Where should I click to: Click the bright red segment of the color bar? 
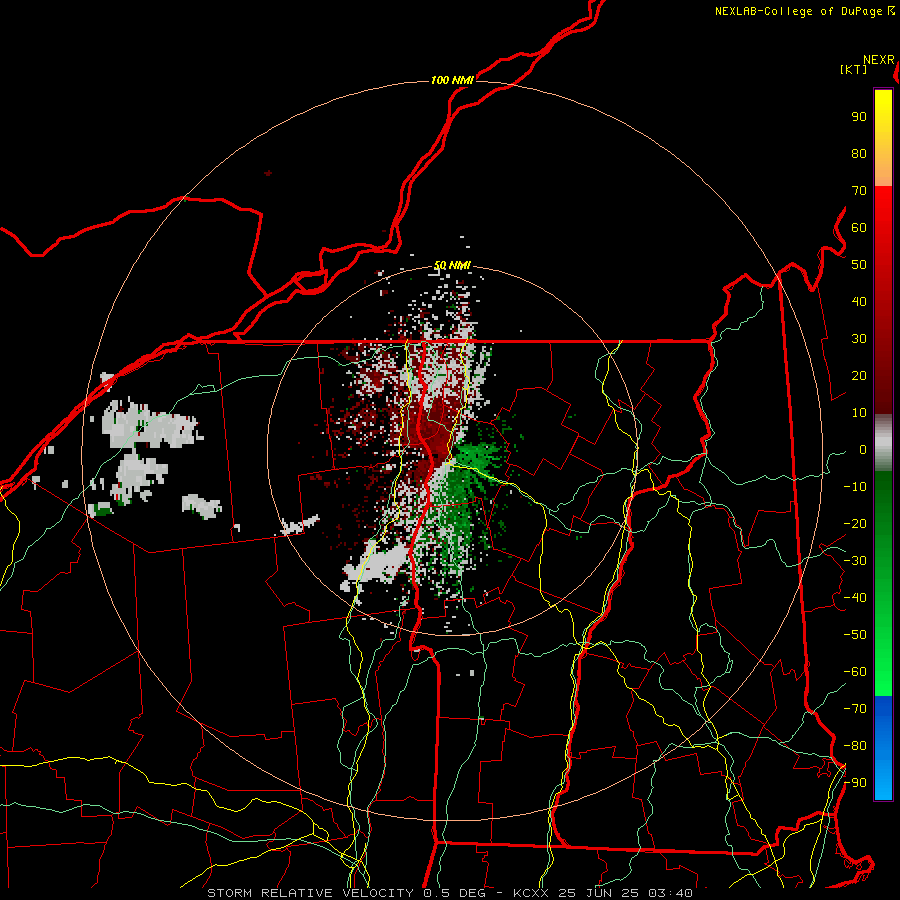883,210
